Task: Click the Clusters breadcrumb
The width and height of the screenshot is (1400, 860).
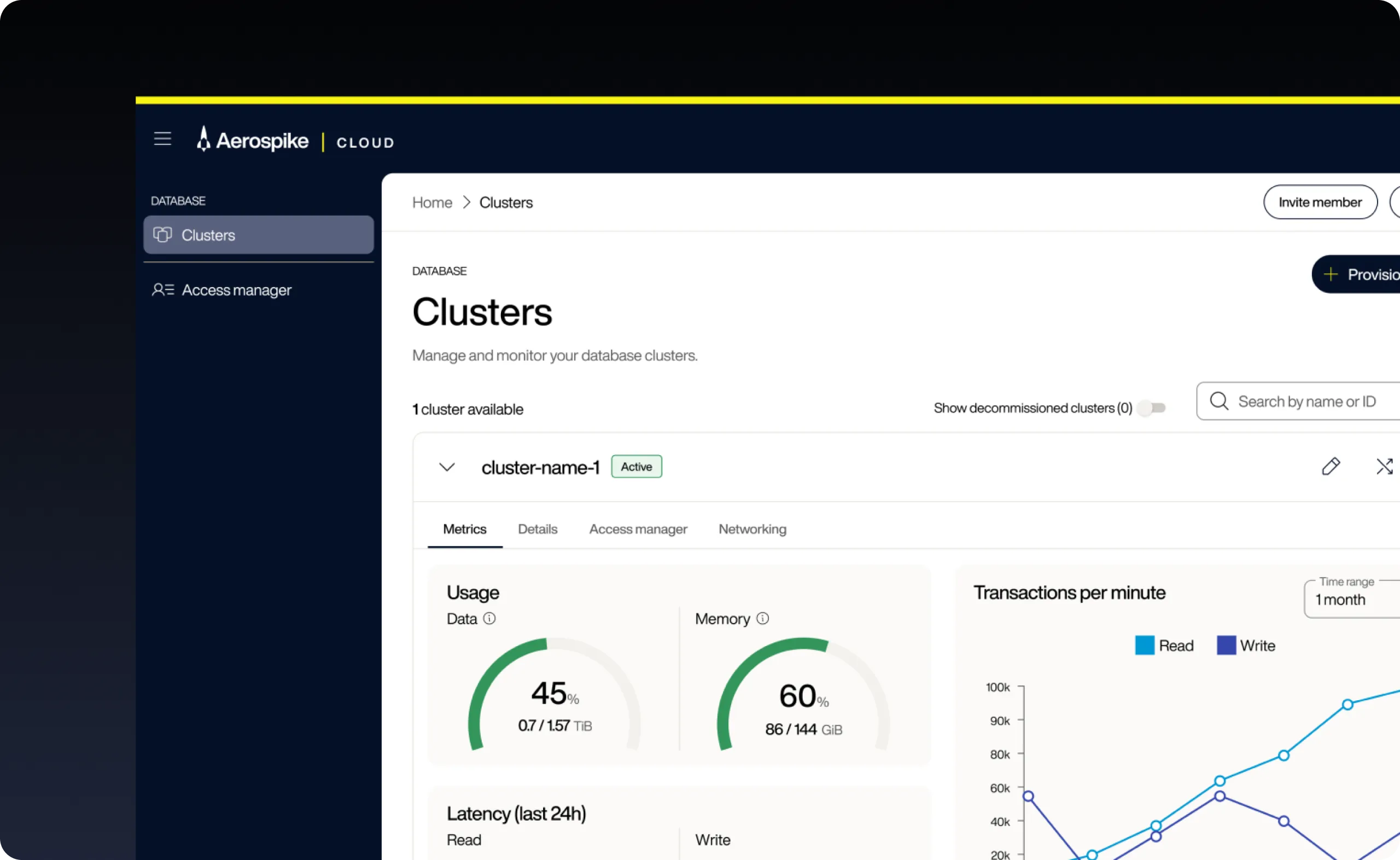Action: (506, 202)
